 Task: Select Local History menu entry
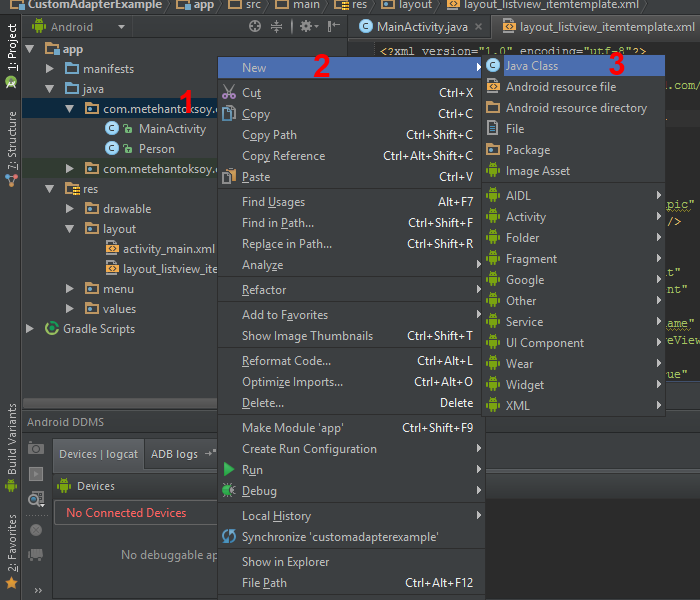(x=350, y=516)
